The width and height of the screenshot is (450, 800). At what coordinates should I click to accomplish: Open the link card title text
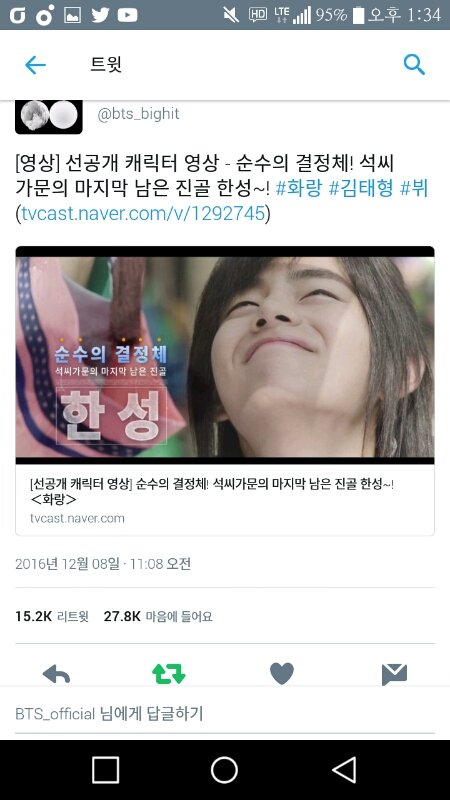[212, 491]
